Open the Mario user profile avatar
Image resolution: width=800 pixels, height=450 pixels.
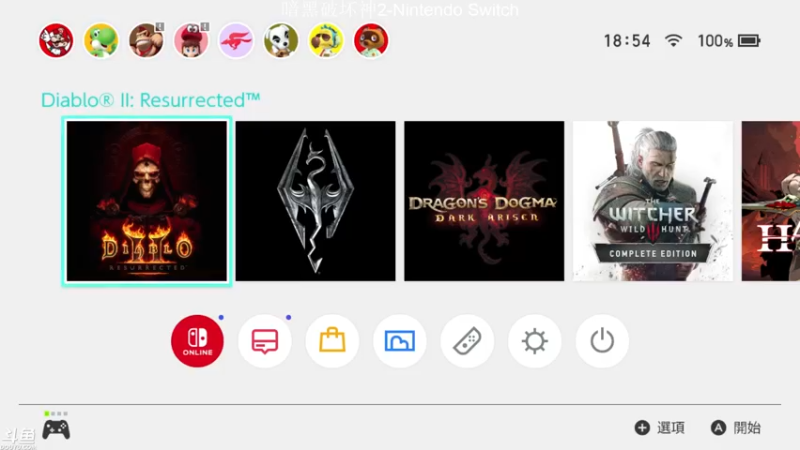(56, 40)
